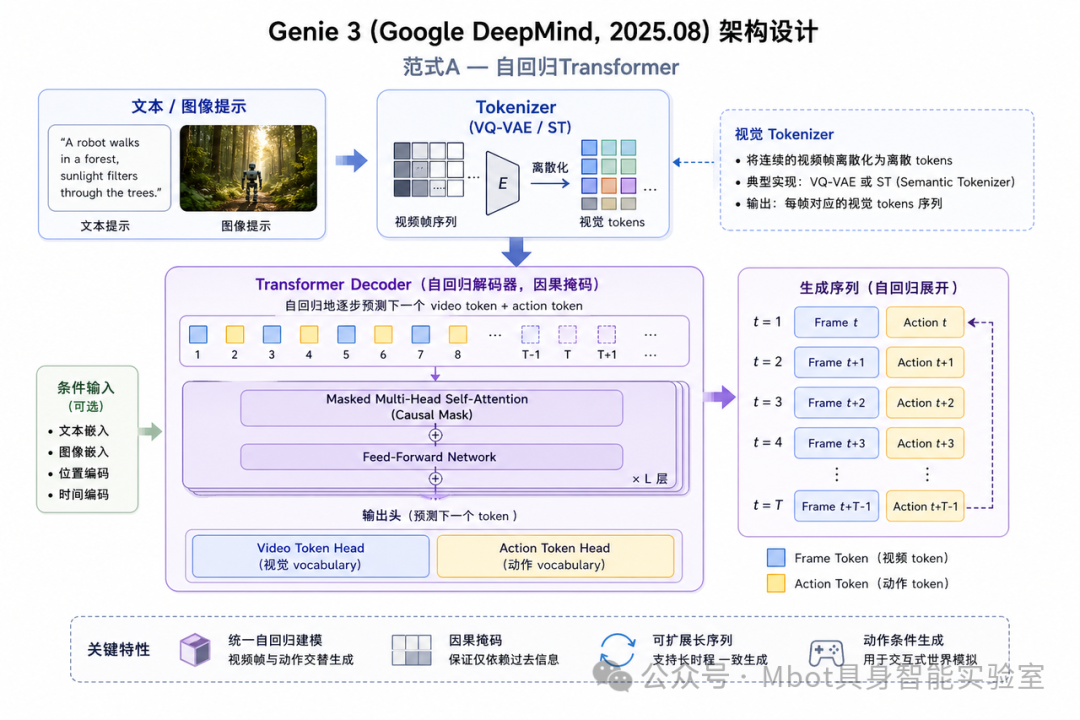Image resolution: width=1080 pixels, height=720 pixels.
Task: Click the blue Frame Token legend swatch
Action: (x=776, y=557)
